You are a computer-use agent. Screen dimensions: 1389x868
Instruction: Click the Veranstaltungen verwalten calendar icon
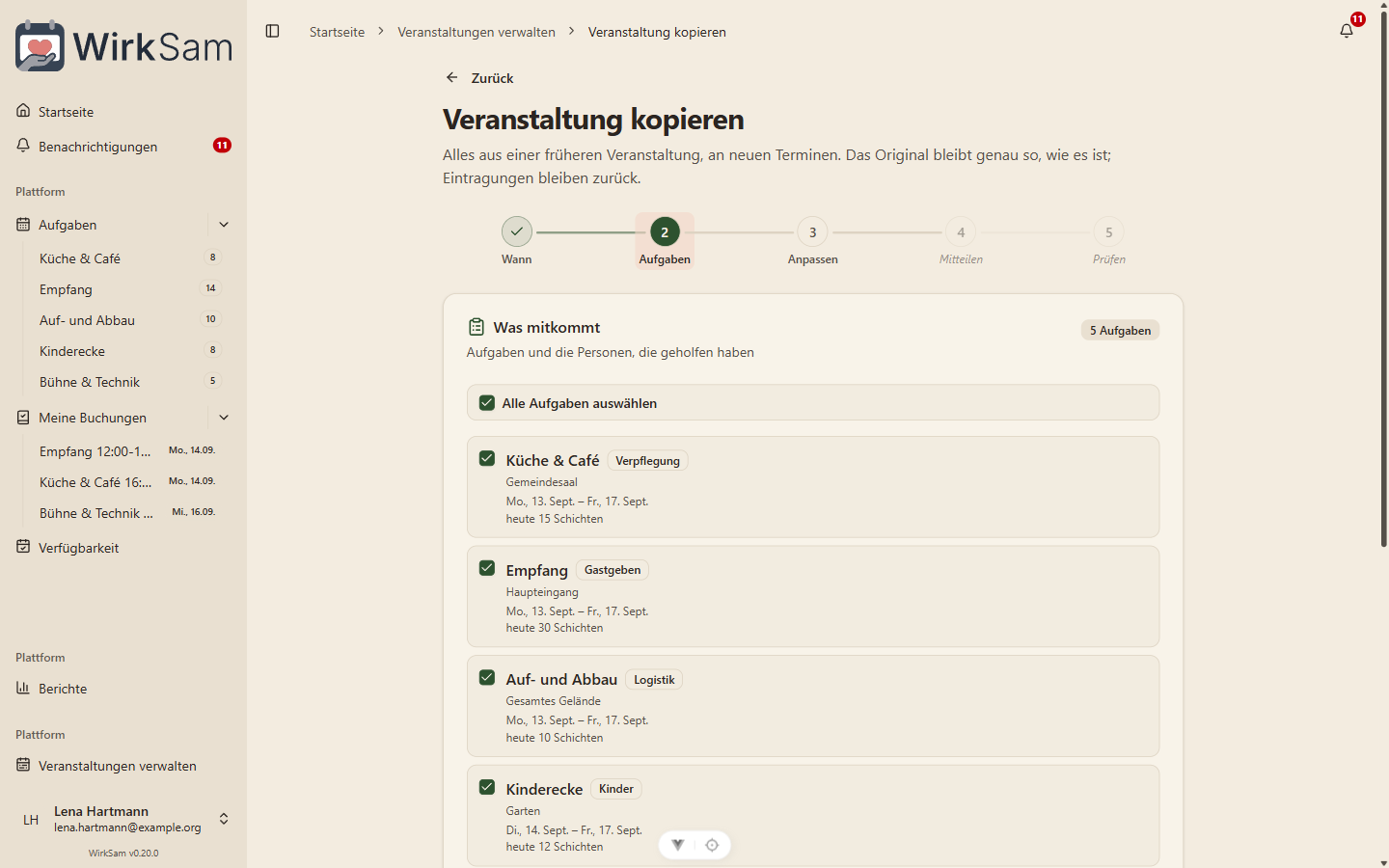click(x=23, y=765)
